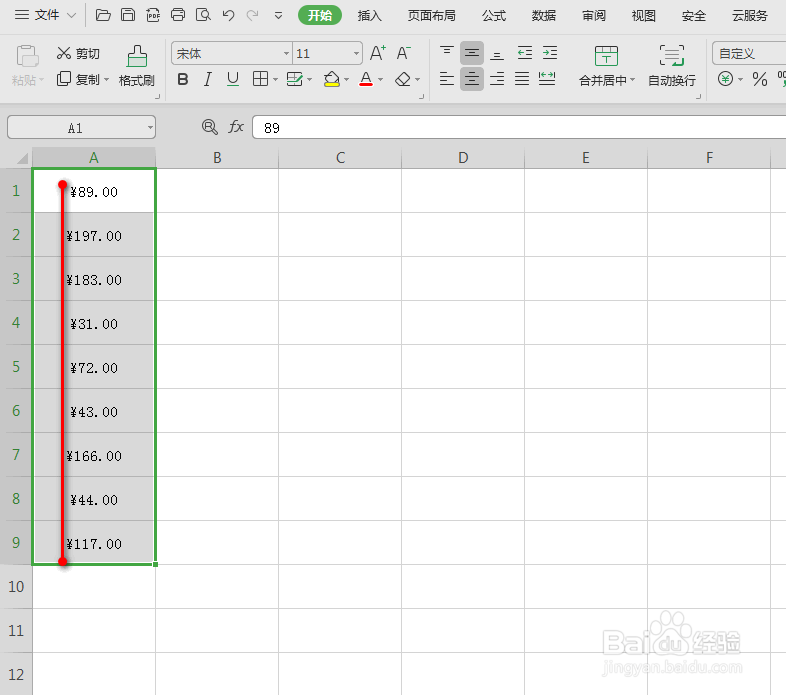Open the 文件 menu dropdown arrow
The image size is (786, 695).
point(72,15)
